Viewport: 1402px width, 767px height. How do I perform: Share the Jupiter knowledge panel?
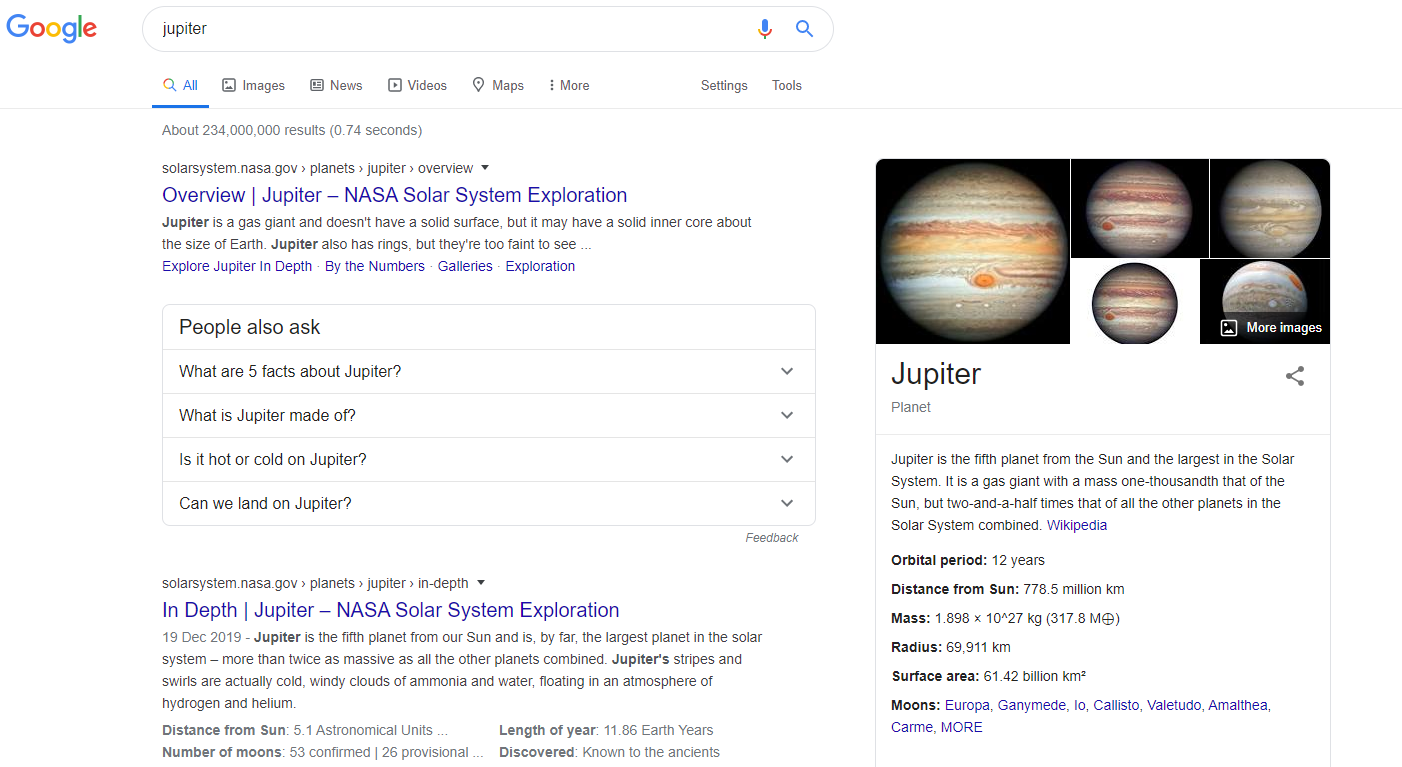click(x=1295, y=376)
